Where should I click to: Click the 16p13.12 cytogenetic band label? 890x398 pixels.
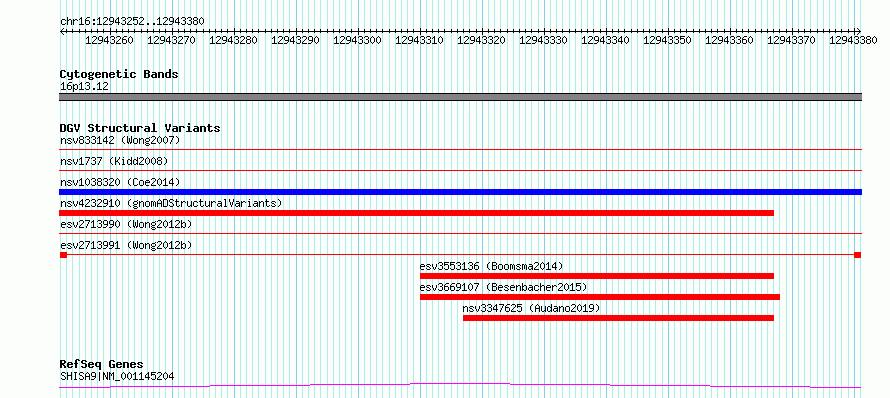click(84, 87)
